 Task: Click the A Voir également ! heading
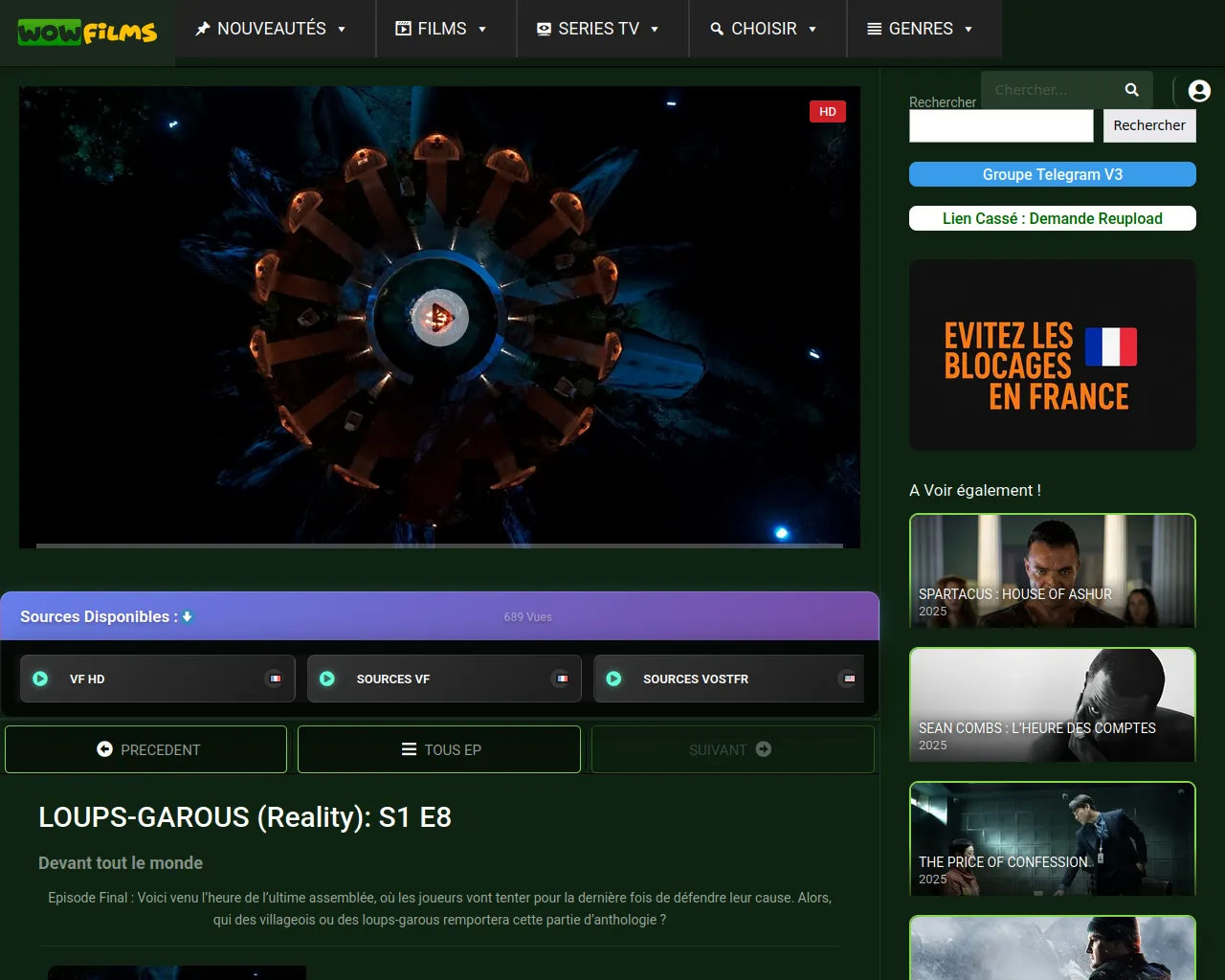click(x=975, y=490)
